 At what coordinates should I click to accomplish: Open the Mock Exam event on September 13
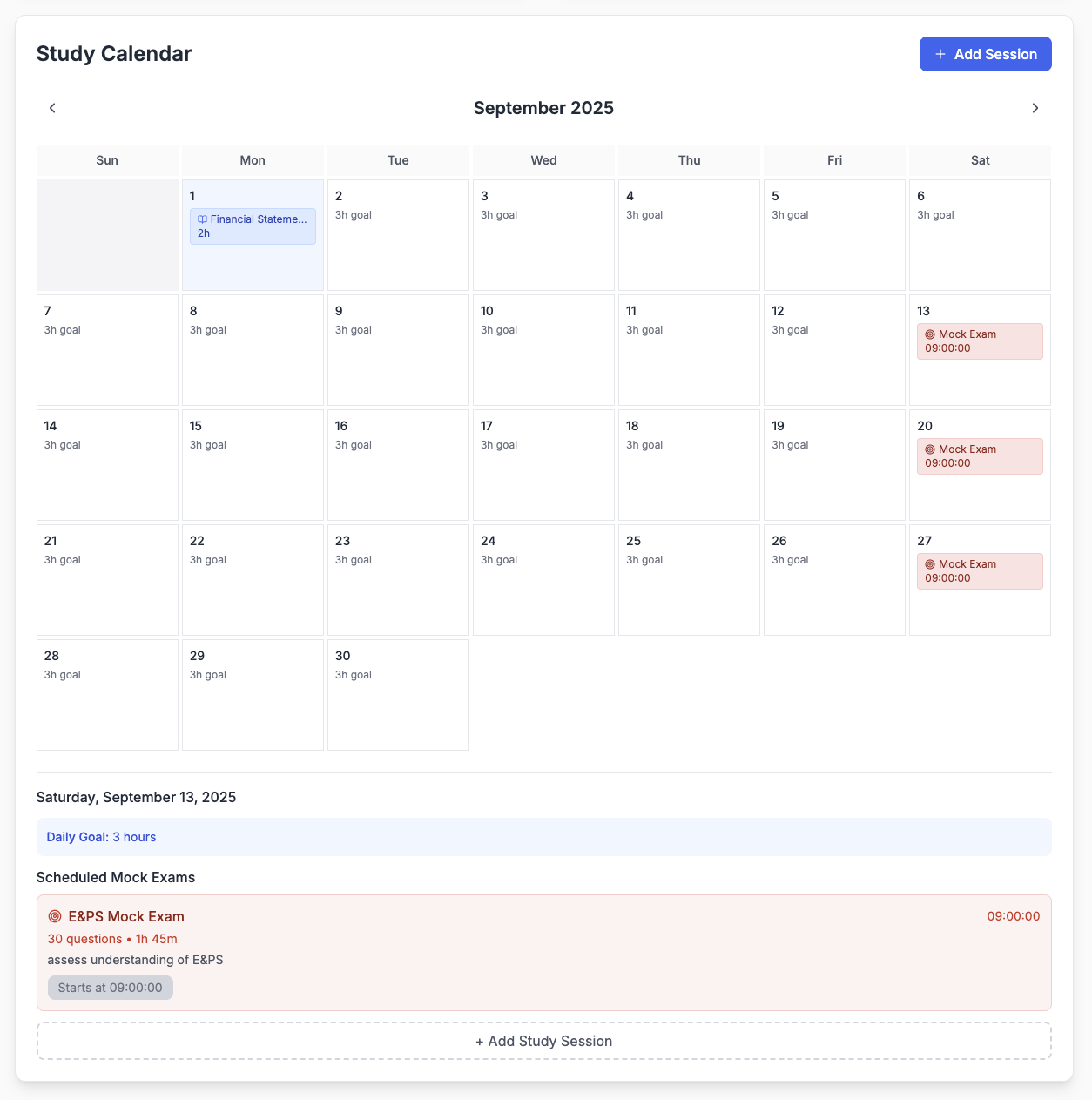[x=979, y=341]
